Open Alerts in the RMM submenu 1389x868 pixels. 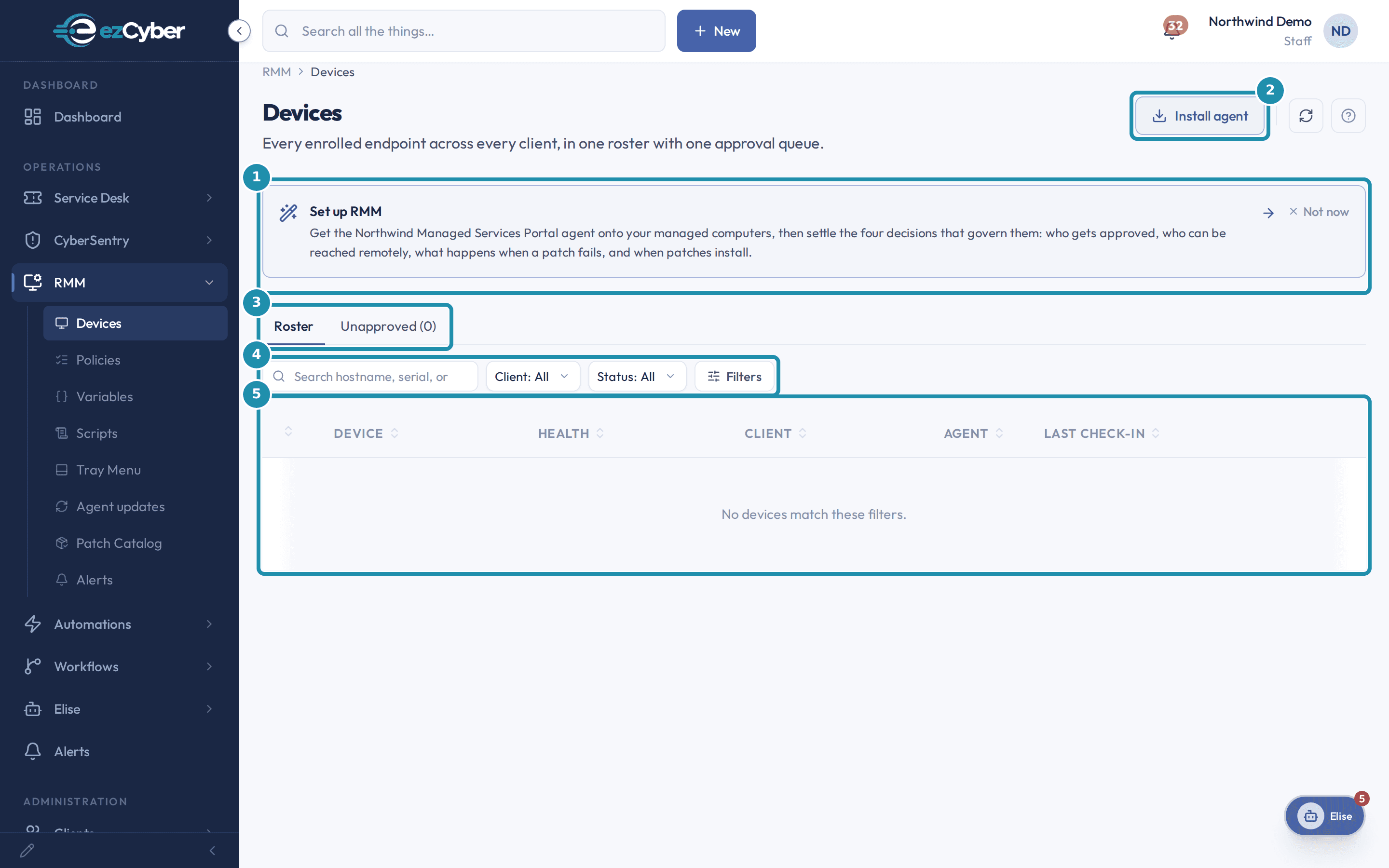point(136,580)
